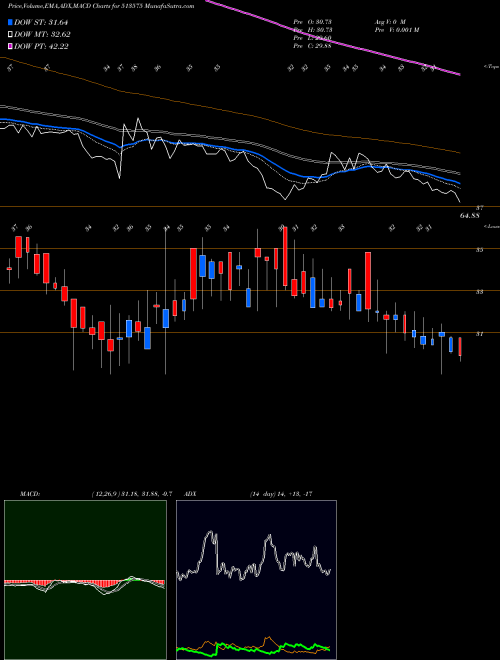Click the 'Pre O: 30.73' open value
The image size is (500, 660).
[x=313, y=21]
